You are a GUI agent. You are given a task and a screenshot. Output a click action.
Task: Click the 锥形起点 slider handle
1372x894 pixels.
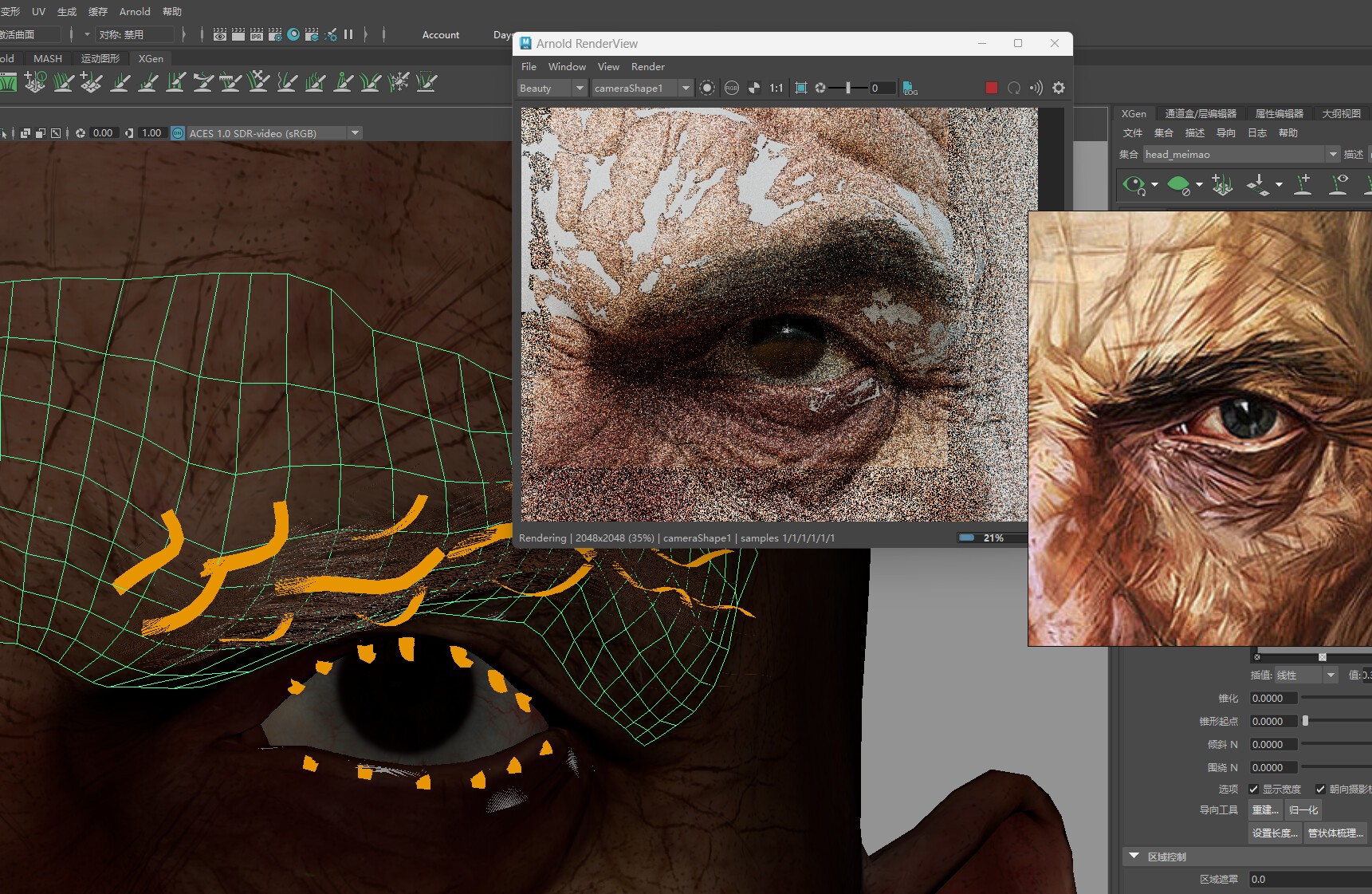pyautogui.click(x=1305, y=721)
